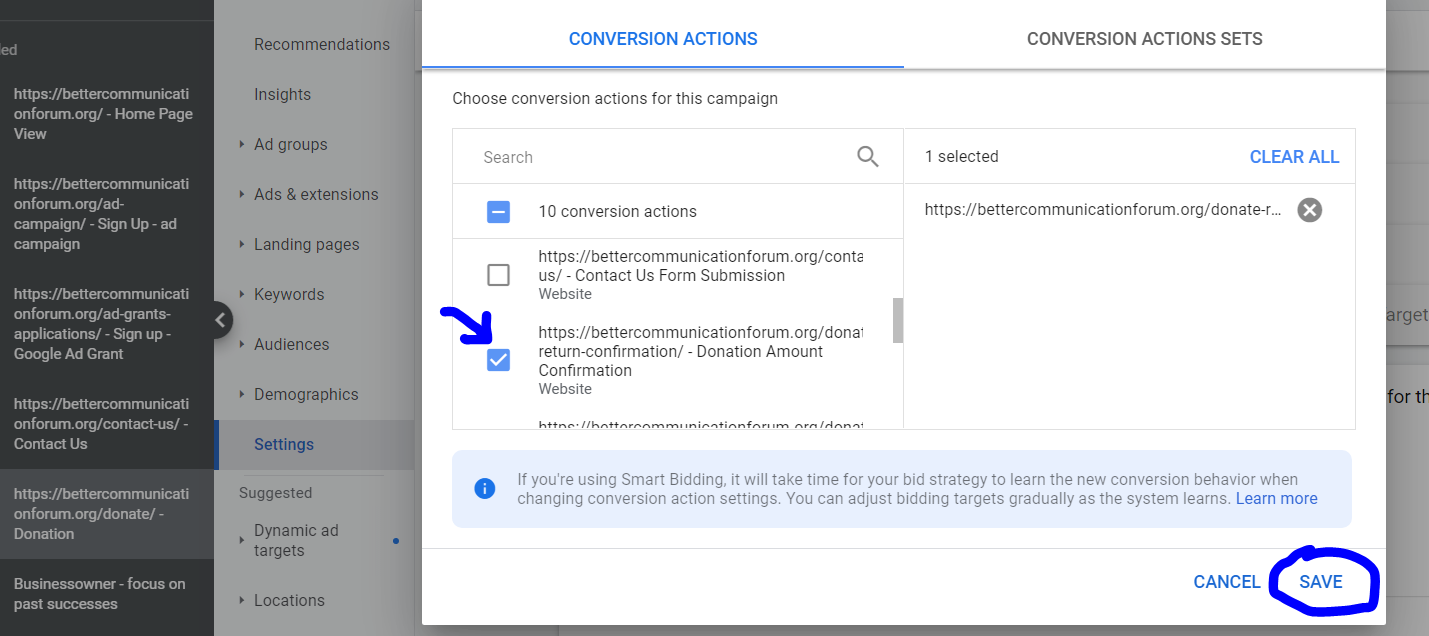Click the info icon in Smart Bidding notice
Screen dimensions: 1429x636
pos(485,489)
